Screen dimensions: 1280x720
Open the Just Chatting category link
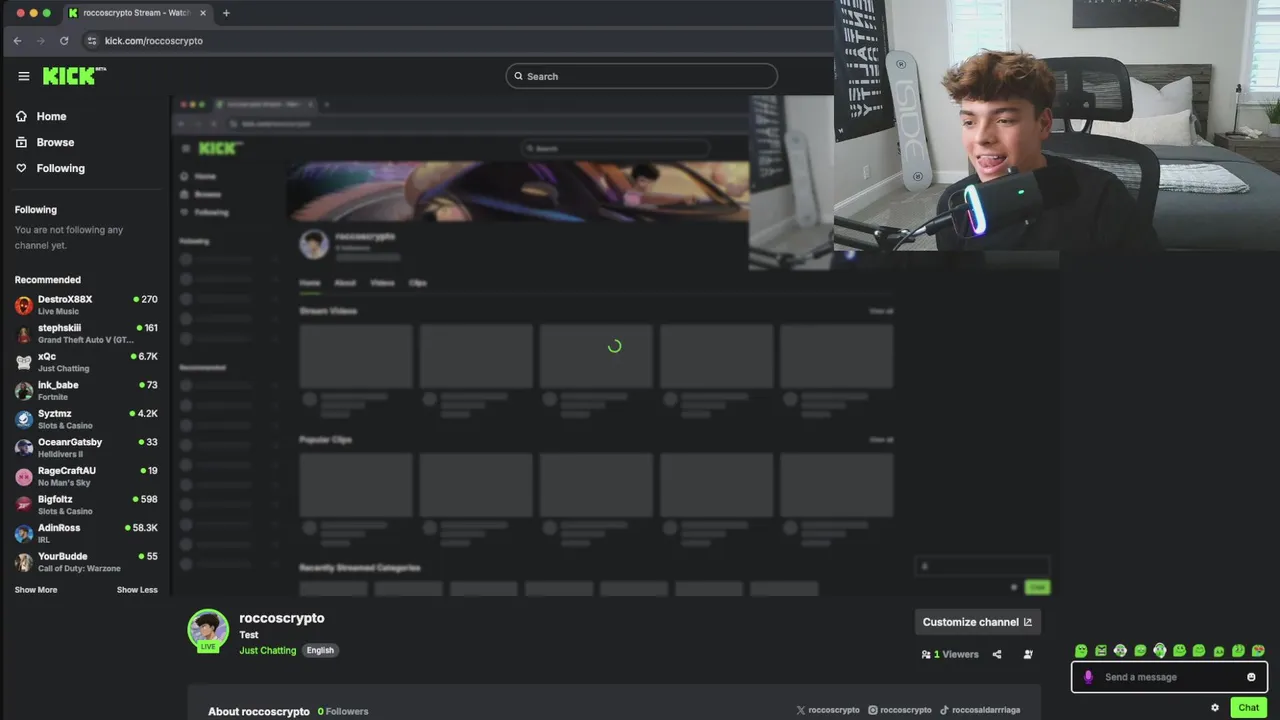pyautogui.click(x=268, y=650)
